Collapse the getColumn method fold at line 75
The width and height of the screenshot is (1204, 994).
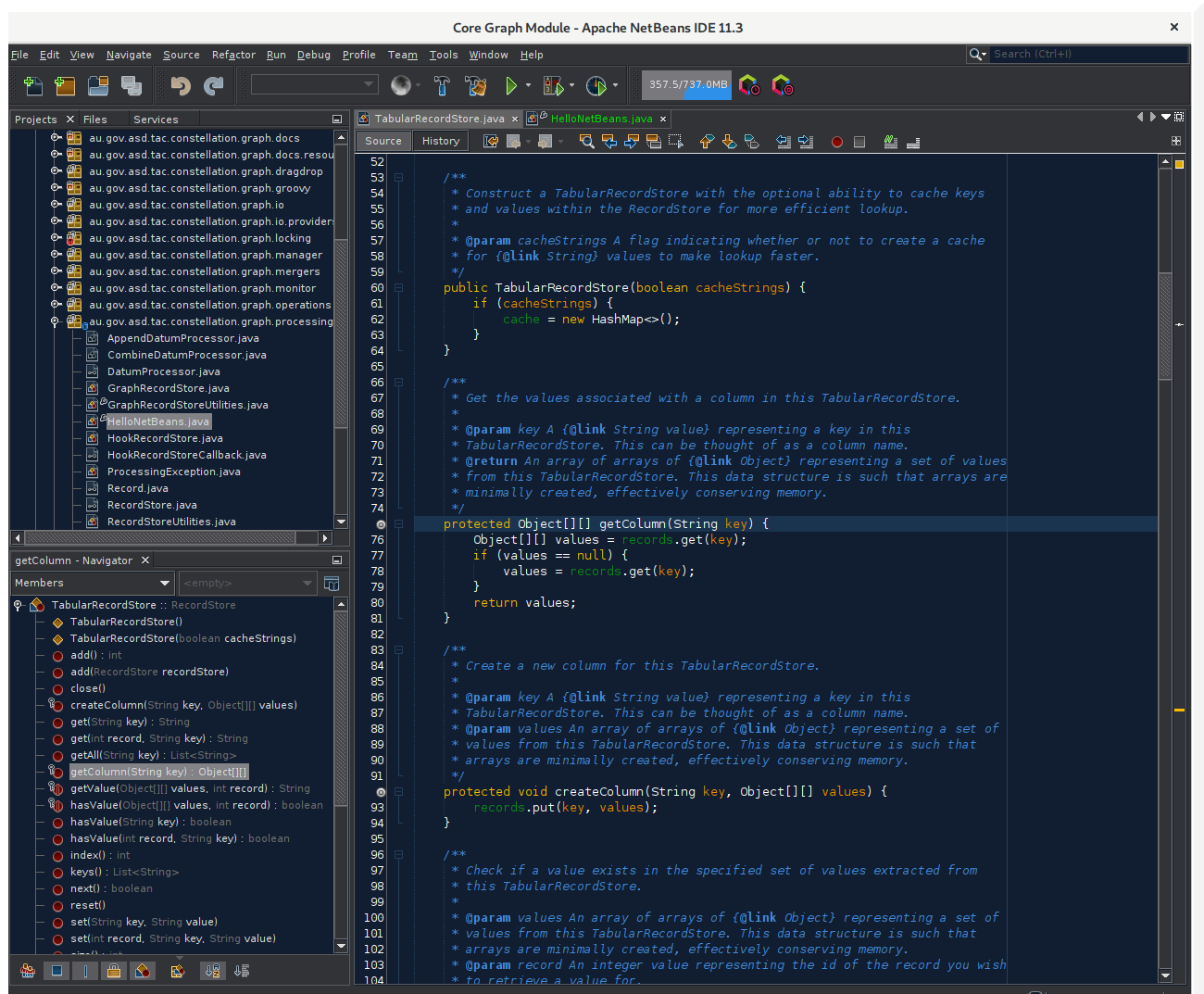398,523
